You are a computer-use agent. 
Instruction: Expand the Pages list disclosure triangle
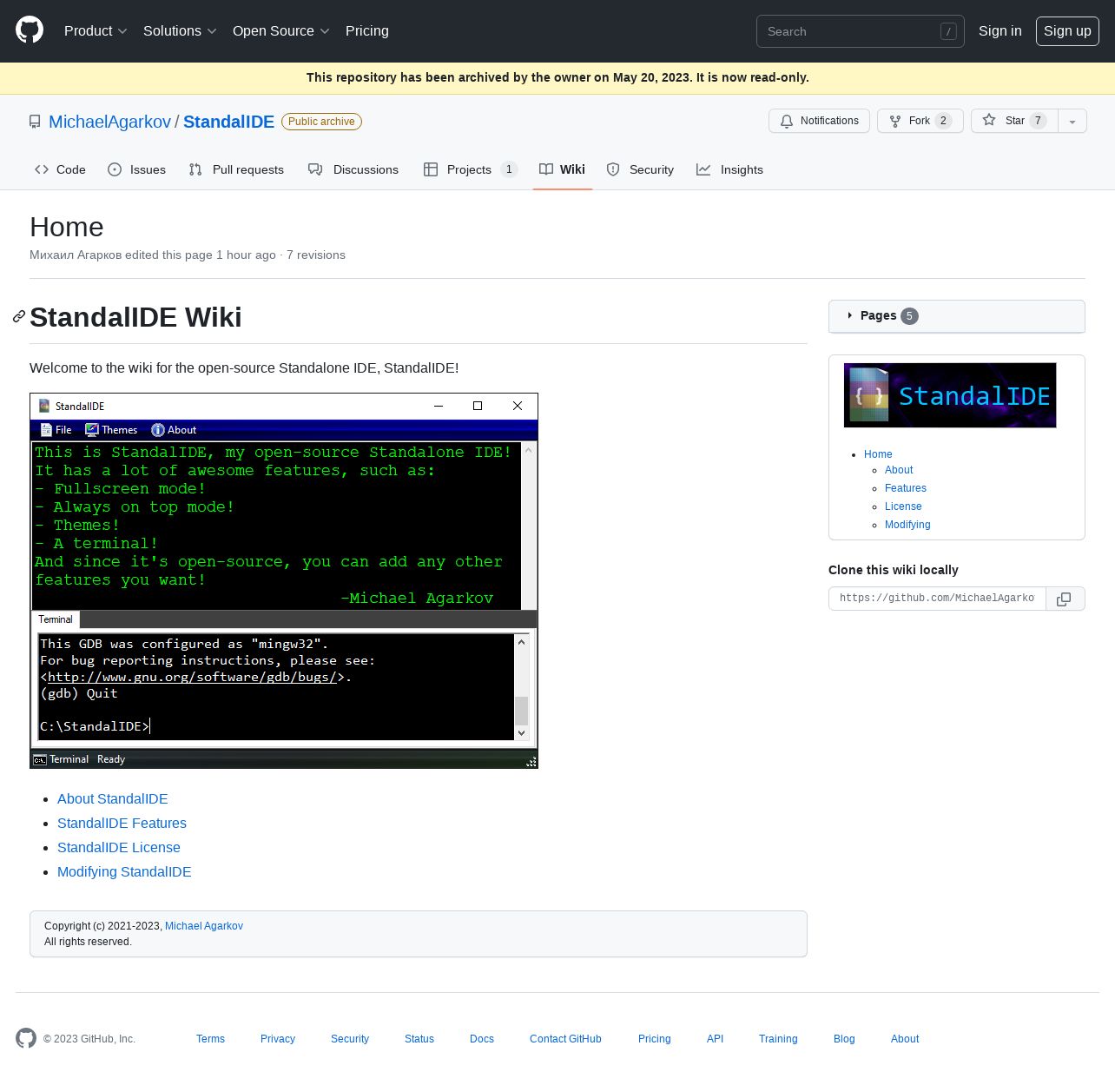point(849,315)
